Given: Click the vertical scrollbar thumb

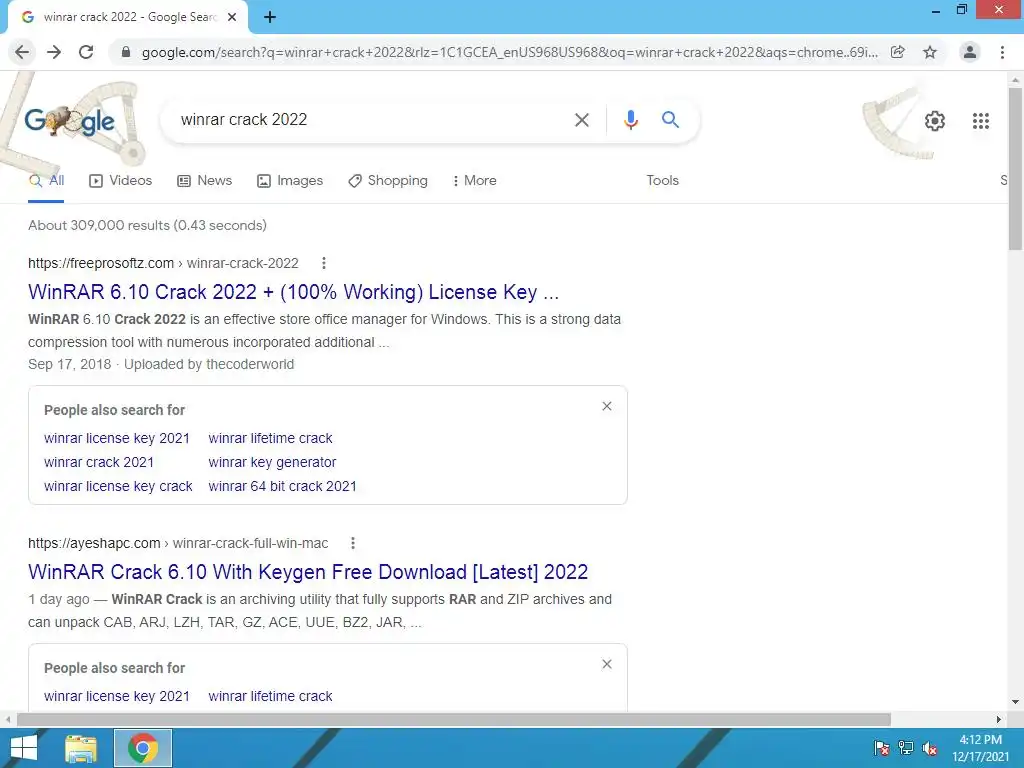Looking at the screenshot, I should (x=1015, y=168).
